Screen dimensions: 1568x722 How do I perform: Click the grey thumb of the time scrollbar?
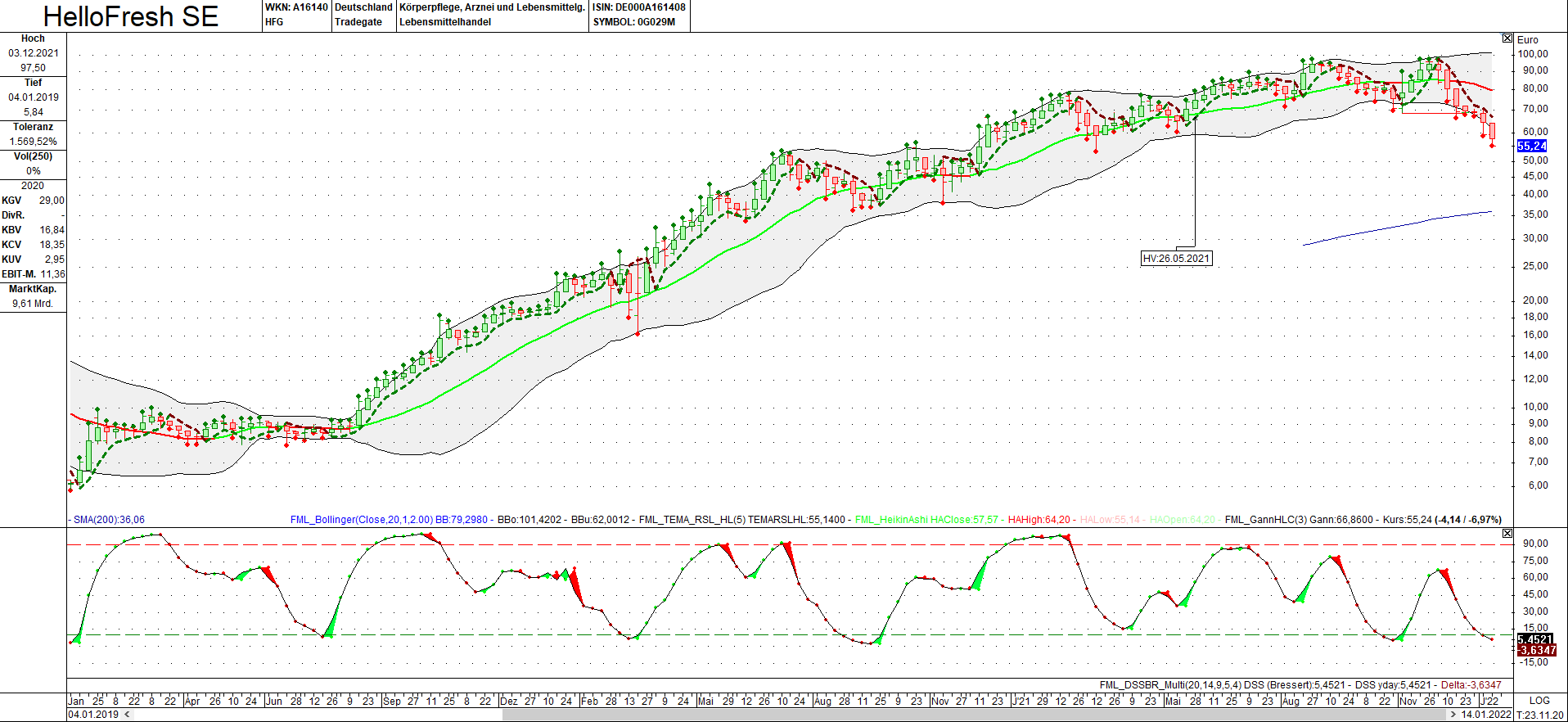(974, 715)
